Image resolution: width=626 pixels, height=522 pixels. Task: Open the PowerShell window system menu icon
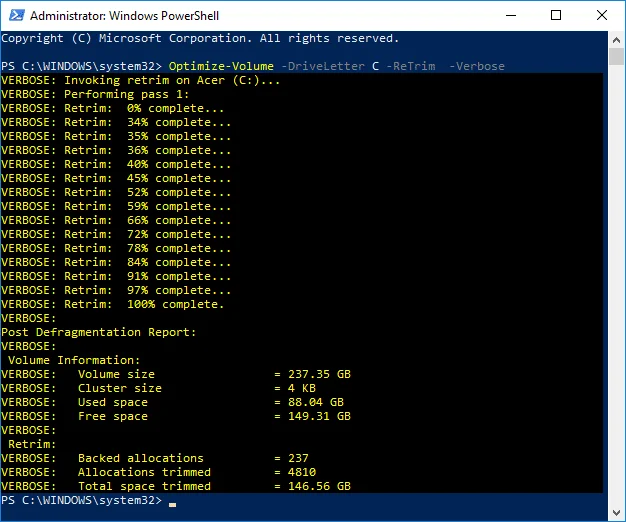[17, 16]
